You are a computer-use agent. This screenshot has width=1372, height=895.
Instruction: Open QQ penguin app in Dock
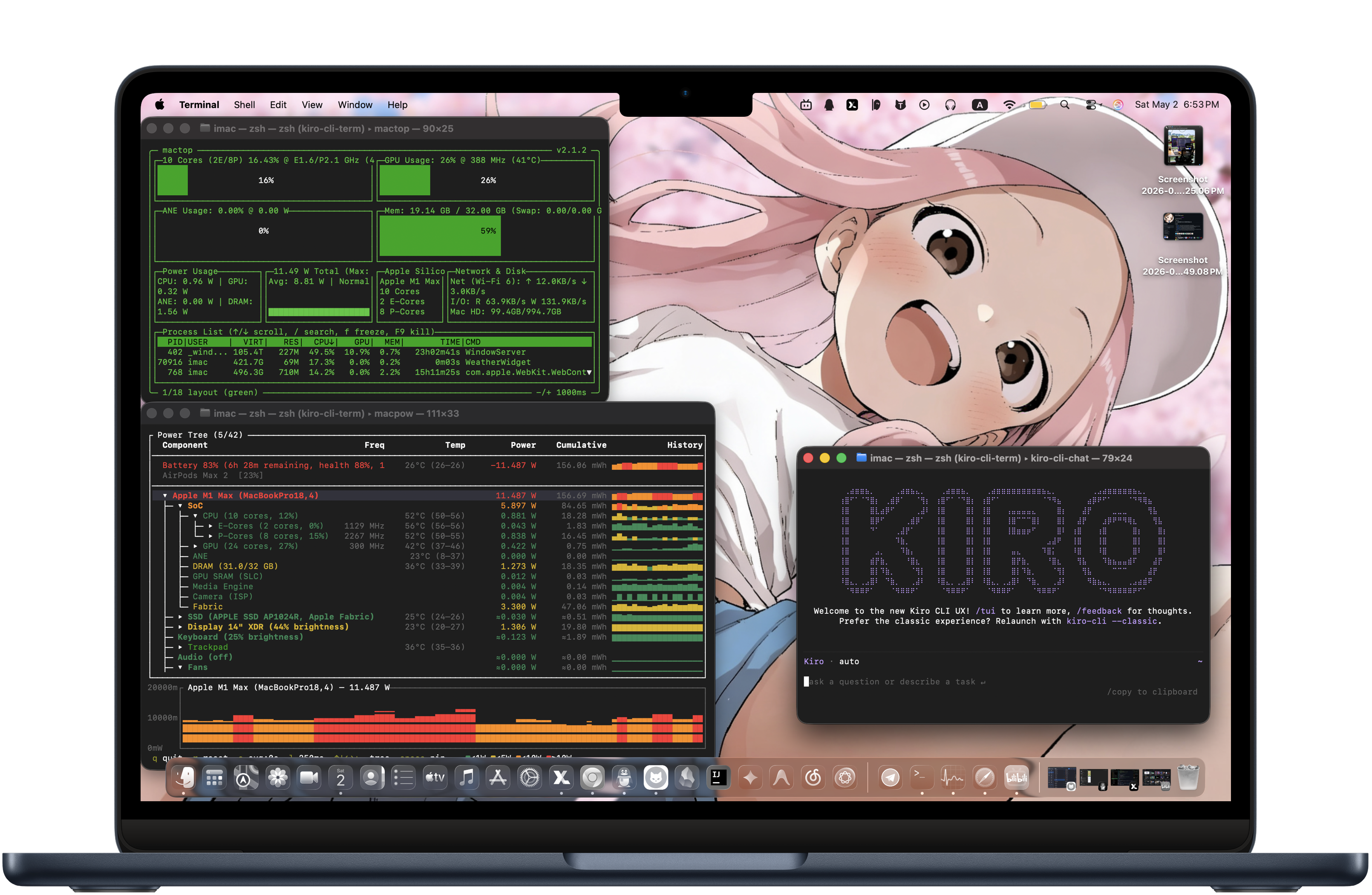(624, 777)
